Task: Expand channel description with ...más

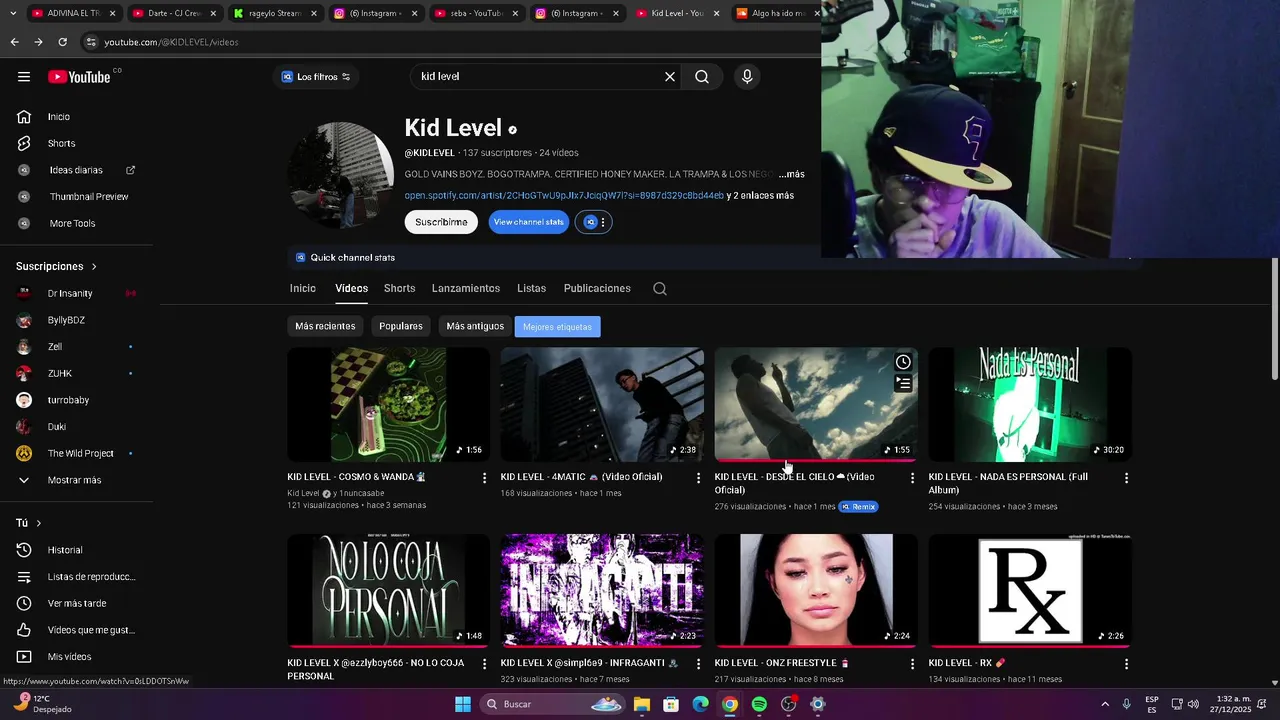Action: pyautogui.click(x=791, y=174)
